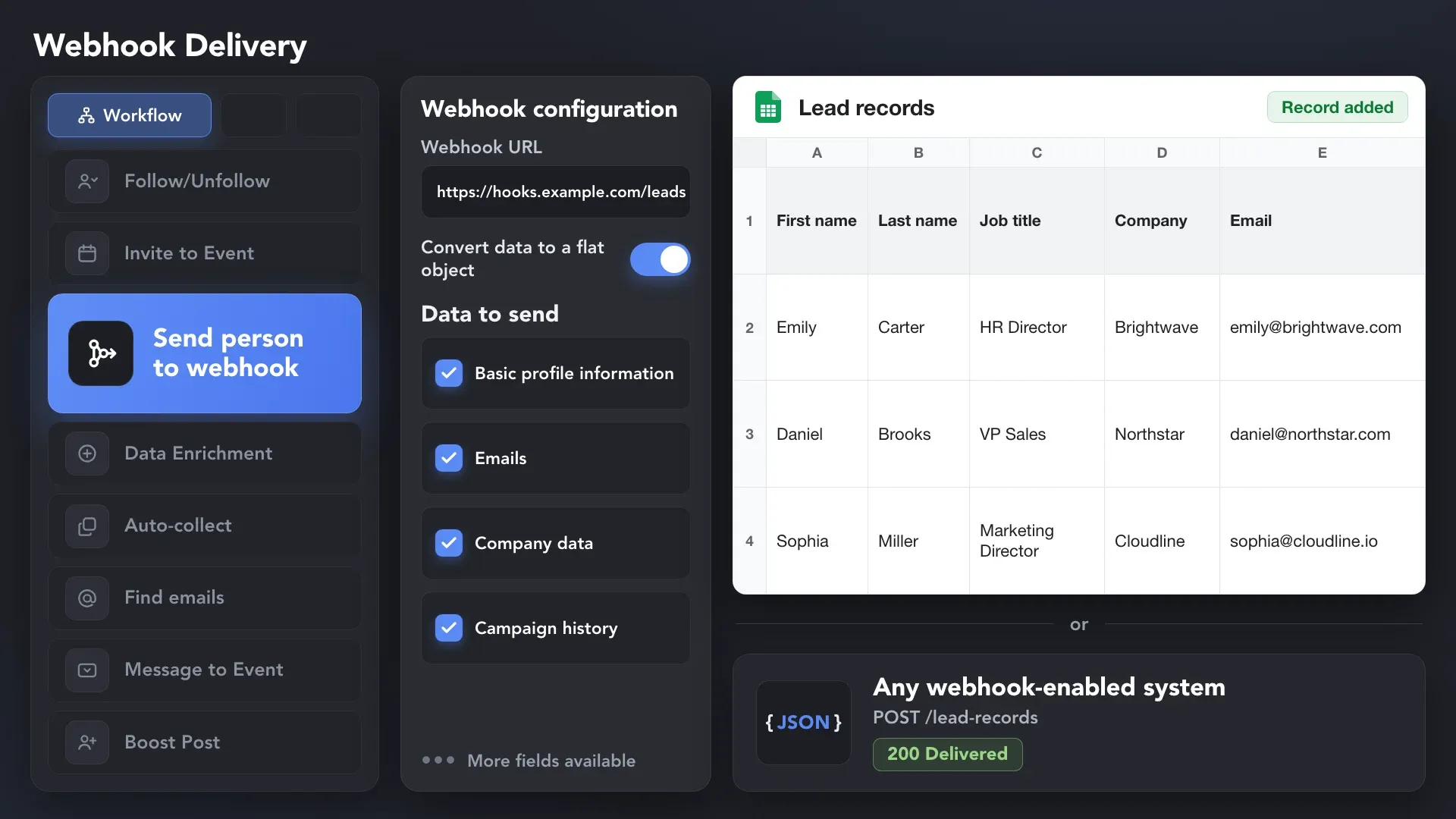
Task: Click the Workflow tab icon
Action: [86, 115]
